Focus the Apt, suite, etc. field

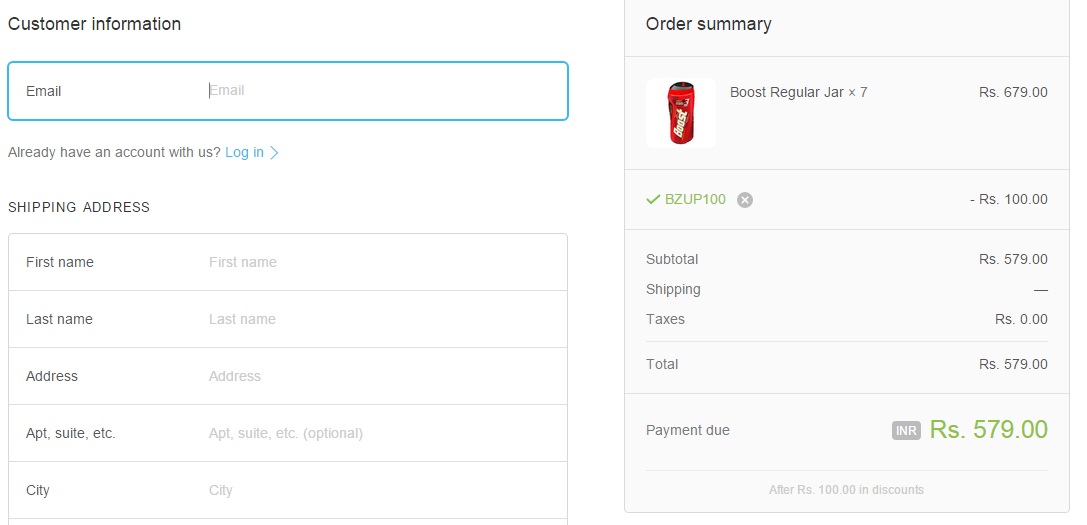coord(380,433)
